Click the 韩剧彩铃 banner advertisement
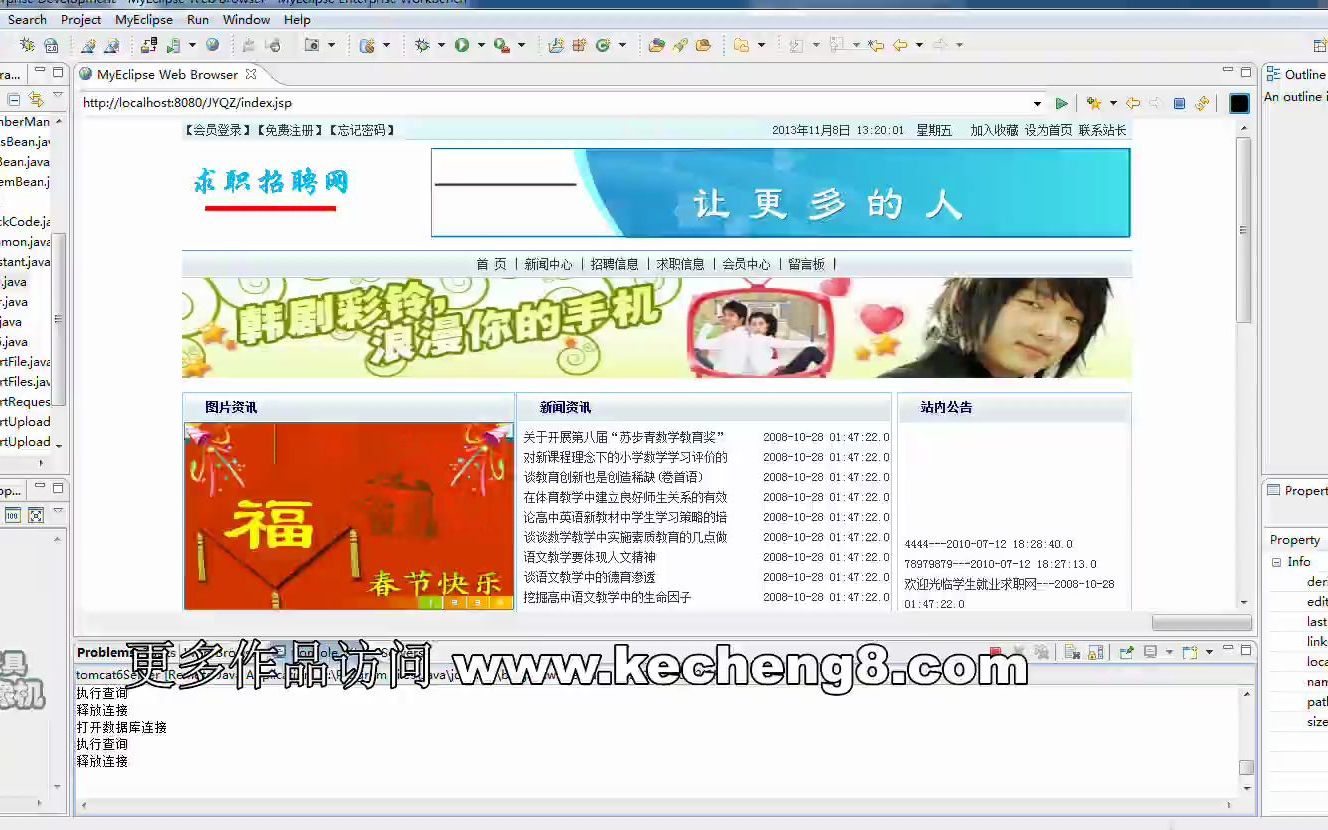Screen dimensions: 1328x830 657,328
